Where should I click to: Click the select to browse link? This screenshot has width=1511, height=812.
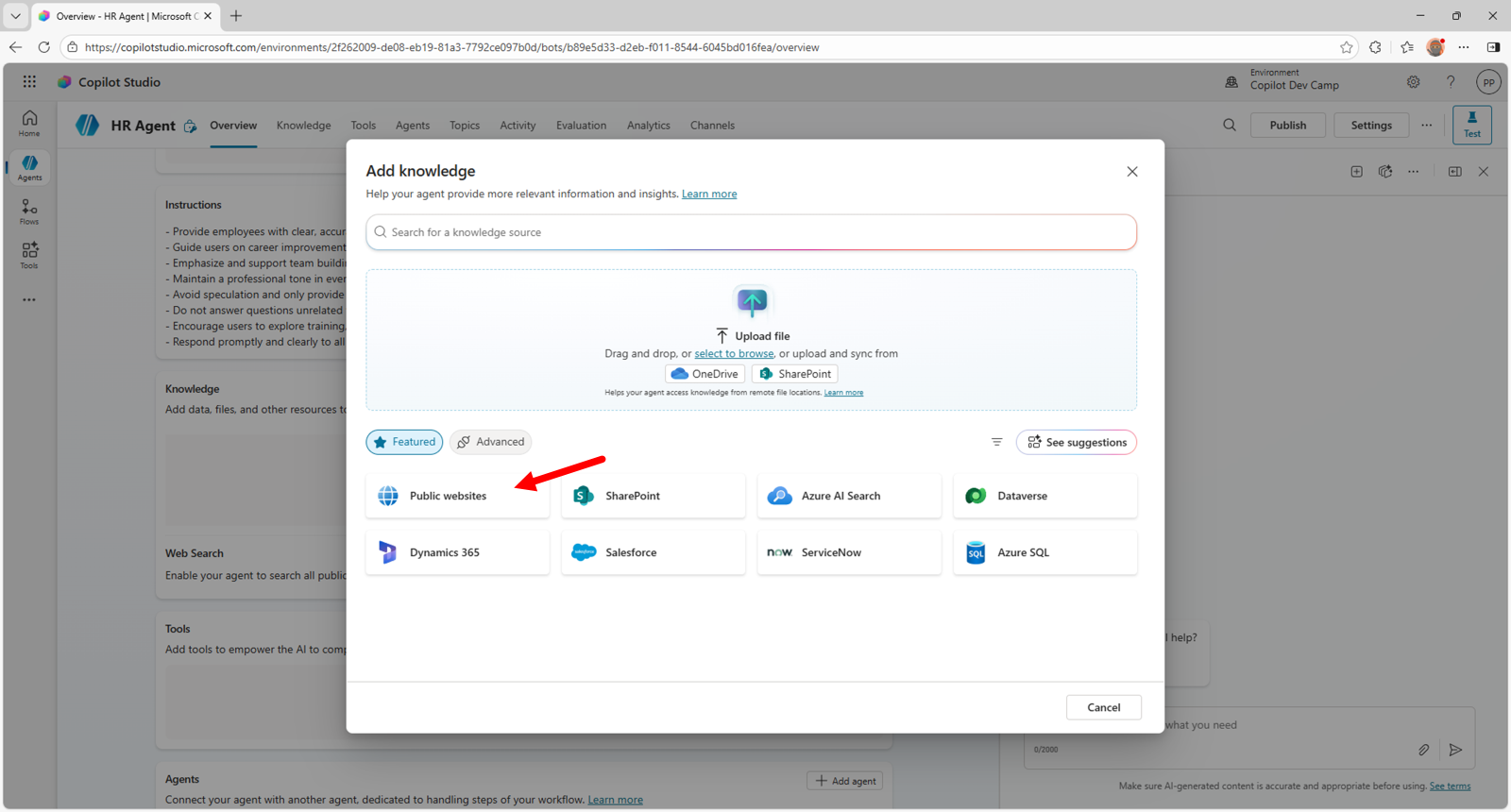point(734,353)
